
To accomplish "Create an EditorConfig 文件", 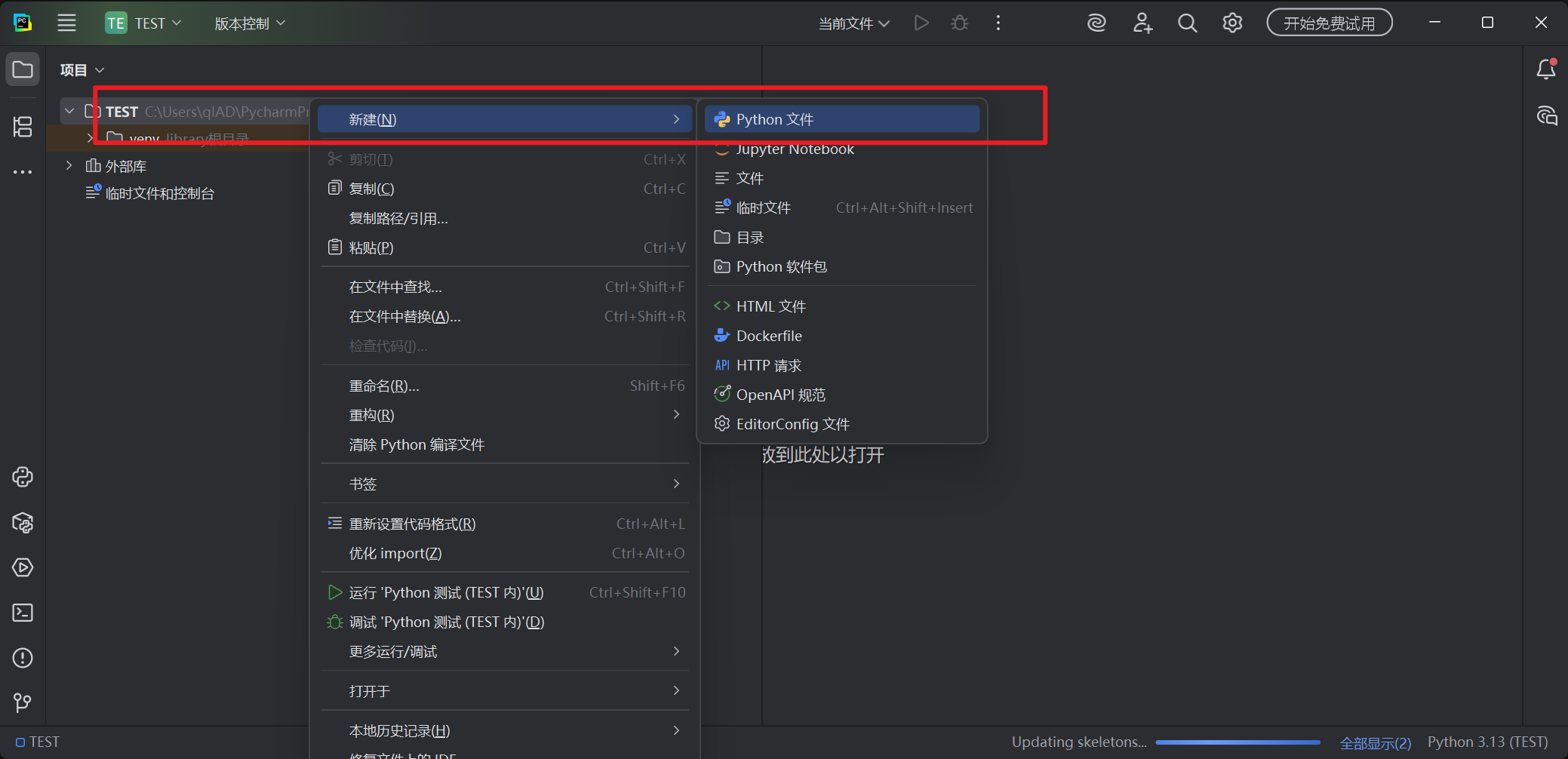I will pyautogui.click(x=842, y=424).
